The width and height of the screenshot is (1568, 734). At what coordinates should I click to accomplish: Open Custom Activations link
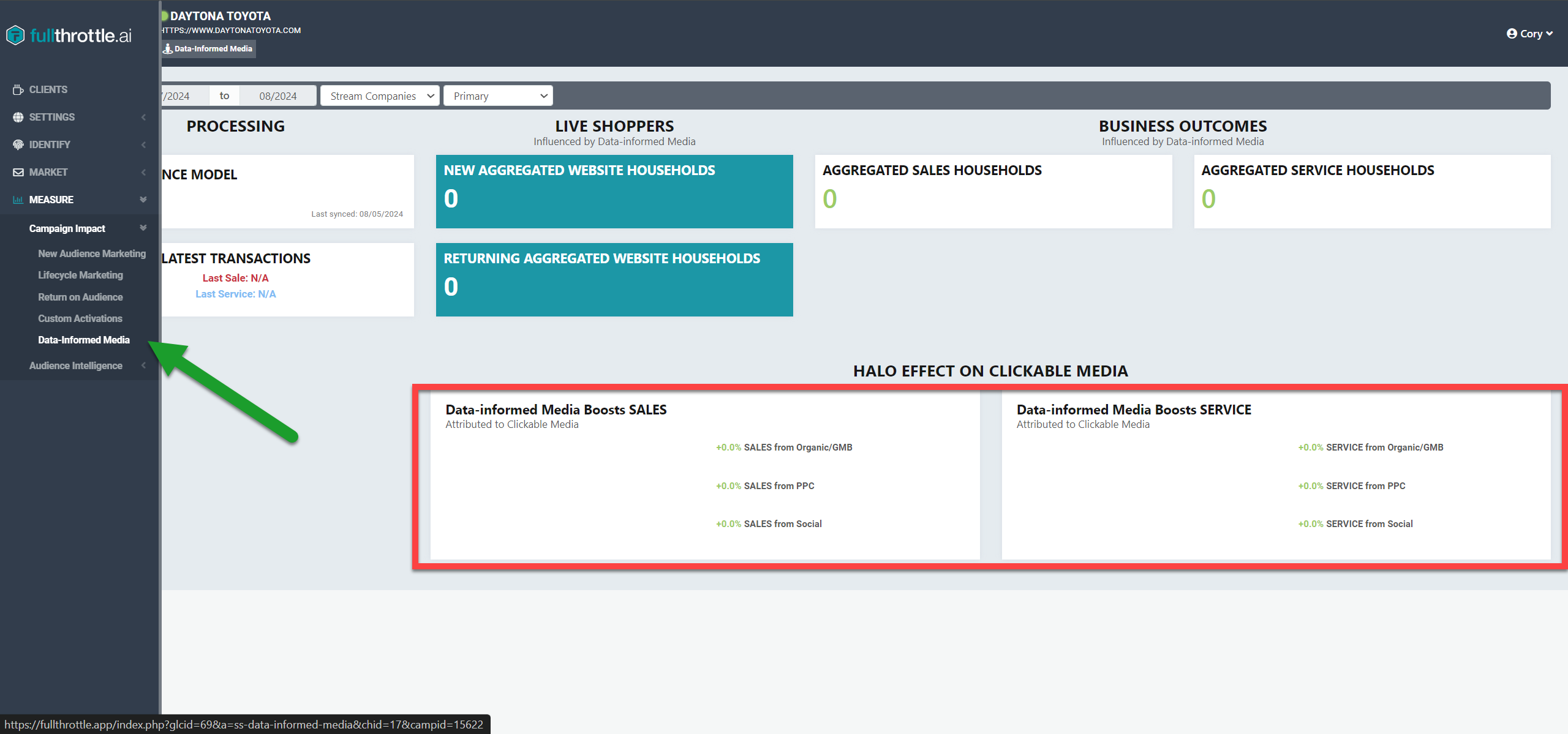coord(80,318)
